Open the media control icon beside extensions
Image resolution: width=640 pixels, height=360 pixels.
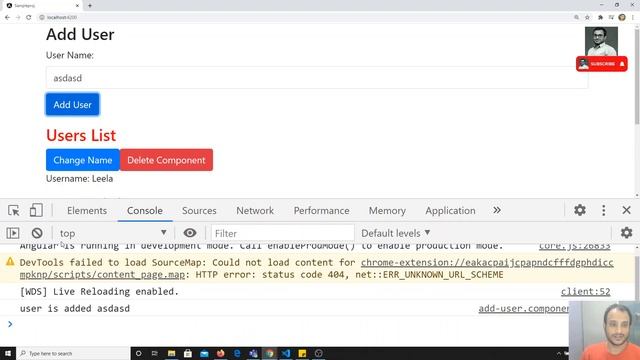coord(611,17)
